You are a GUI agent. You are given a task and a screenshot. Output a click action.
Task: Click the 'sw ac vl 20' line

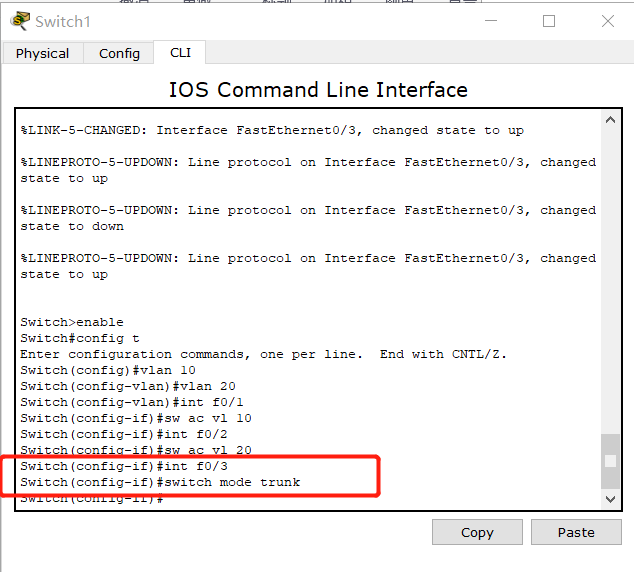[x=136, y=450]
